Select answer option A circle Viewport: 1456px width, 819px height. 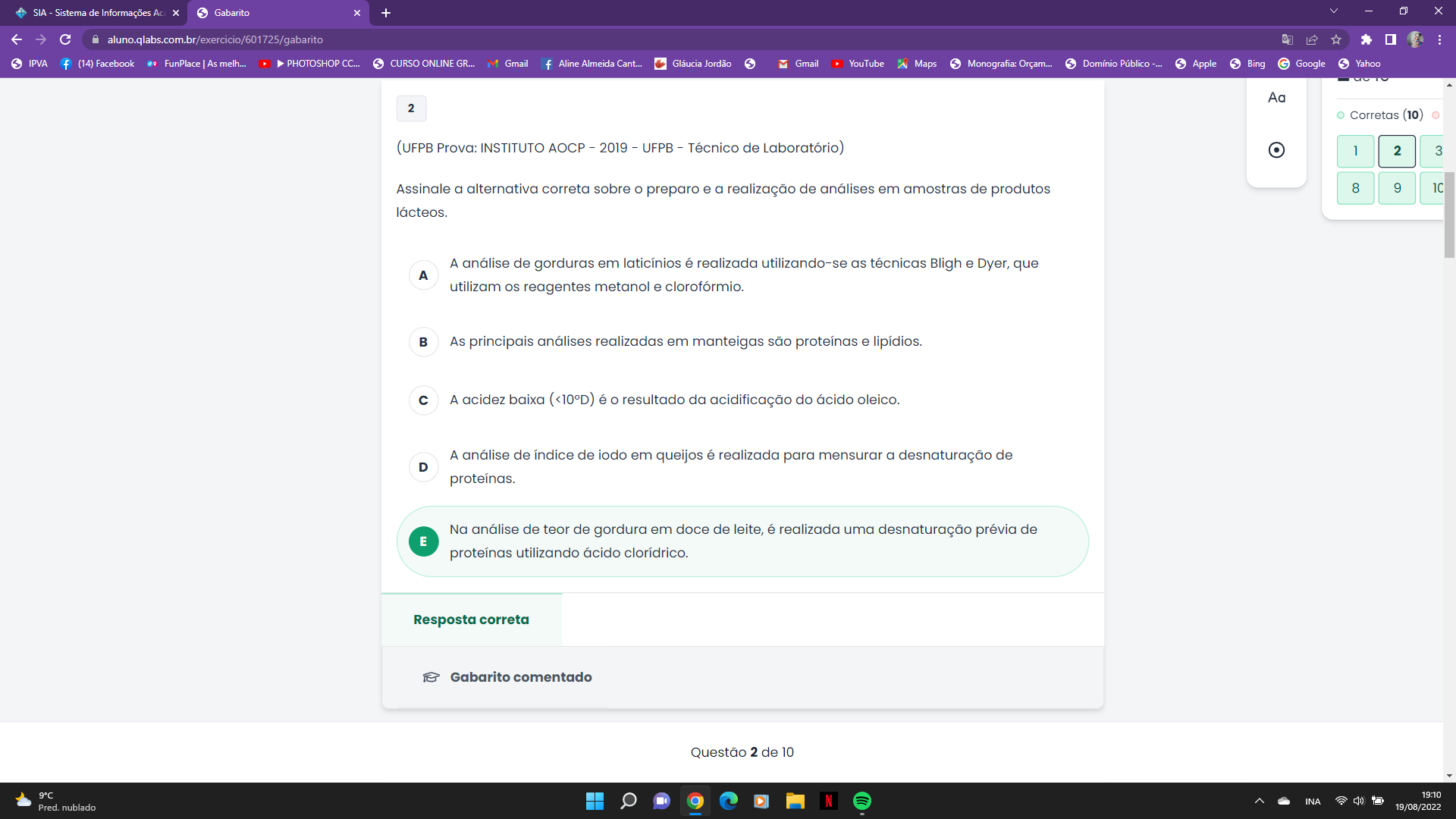[423, 275]
